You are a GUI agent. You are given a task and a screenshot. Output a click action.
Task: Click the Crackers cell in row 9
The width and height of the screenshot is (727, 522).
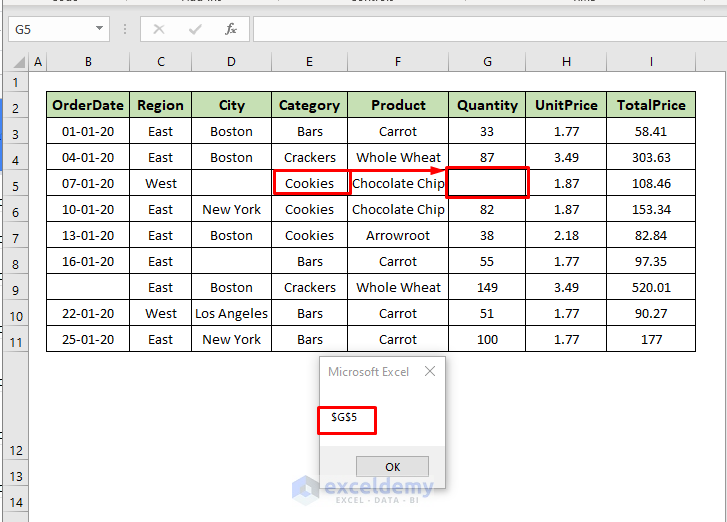[x=309, y=287]
